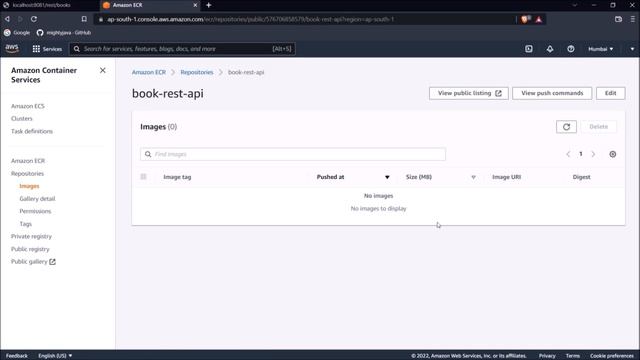Click the AWS services search bar
The image size is (640, 360).
[x=182, y=49]
